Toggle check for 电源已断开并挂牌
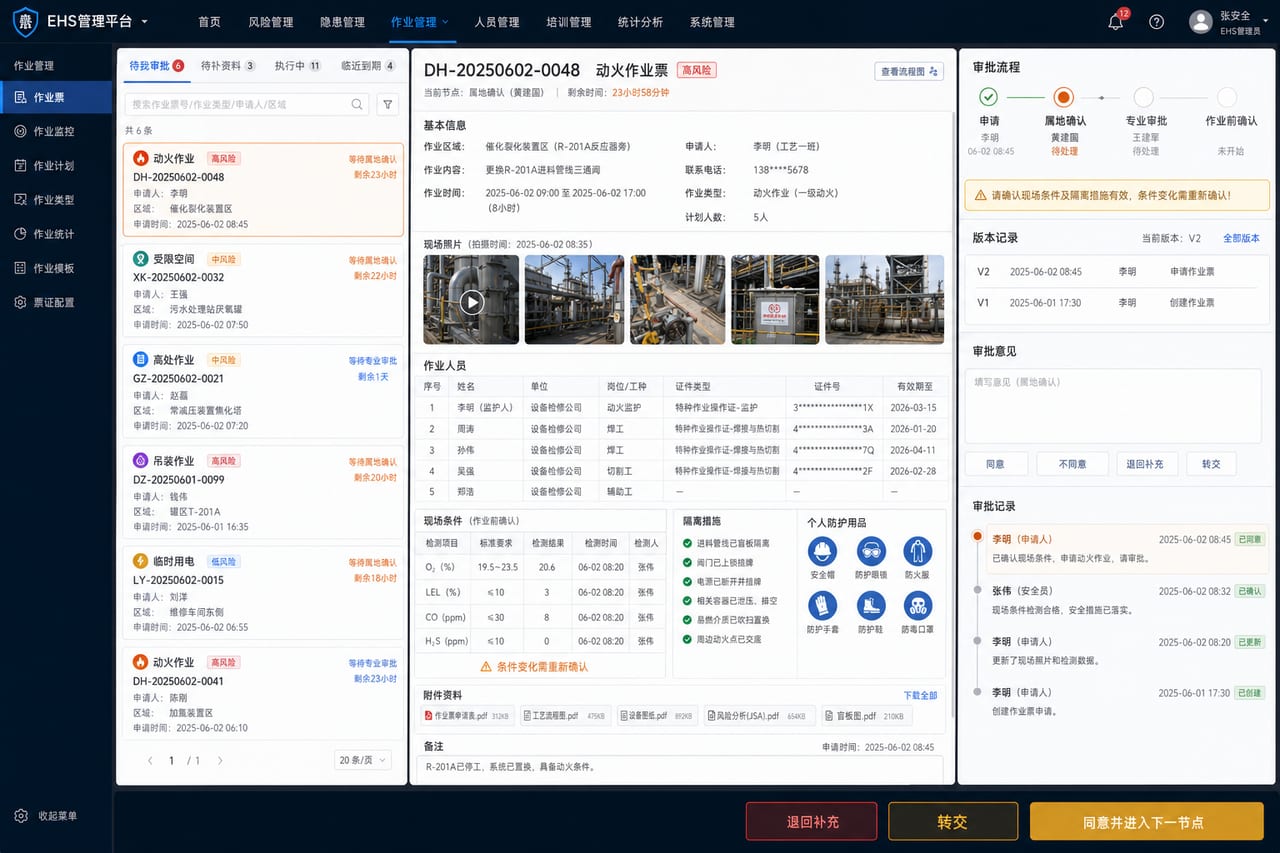The height and width of the screenshot is (853, 1280). (687, 581)
